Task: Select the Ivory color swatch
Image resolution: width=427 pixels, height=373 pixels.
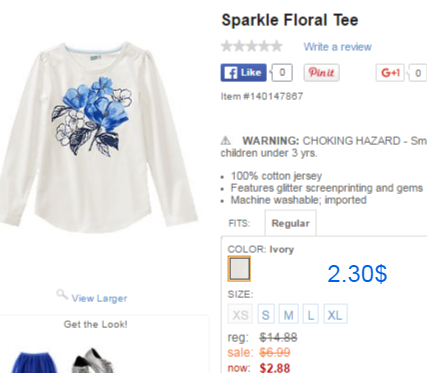Action: [239, 269]
